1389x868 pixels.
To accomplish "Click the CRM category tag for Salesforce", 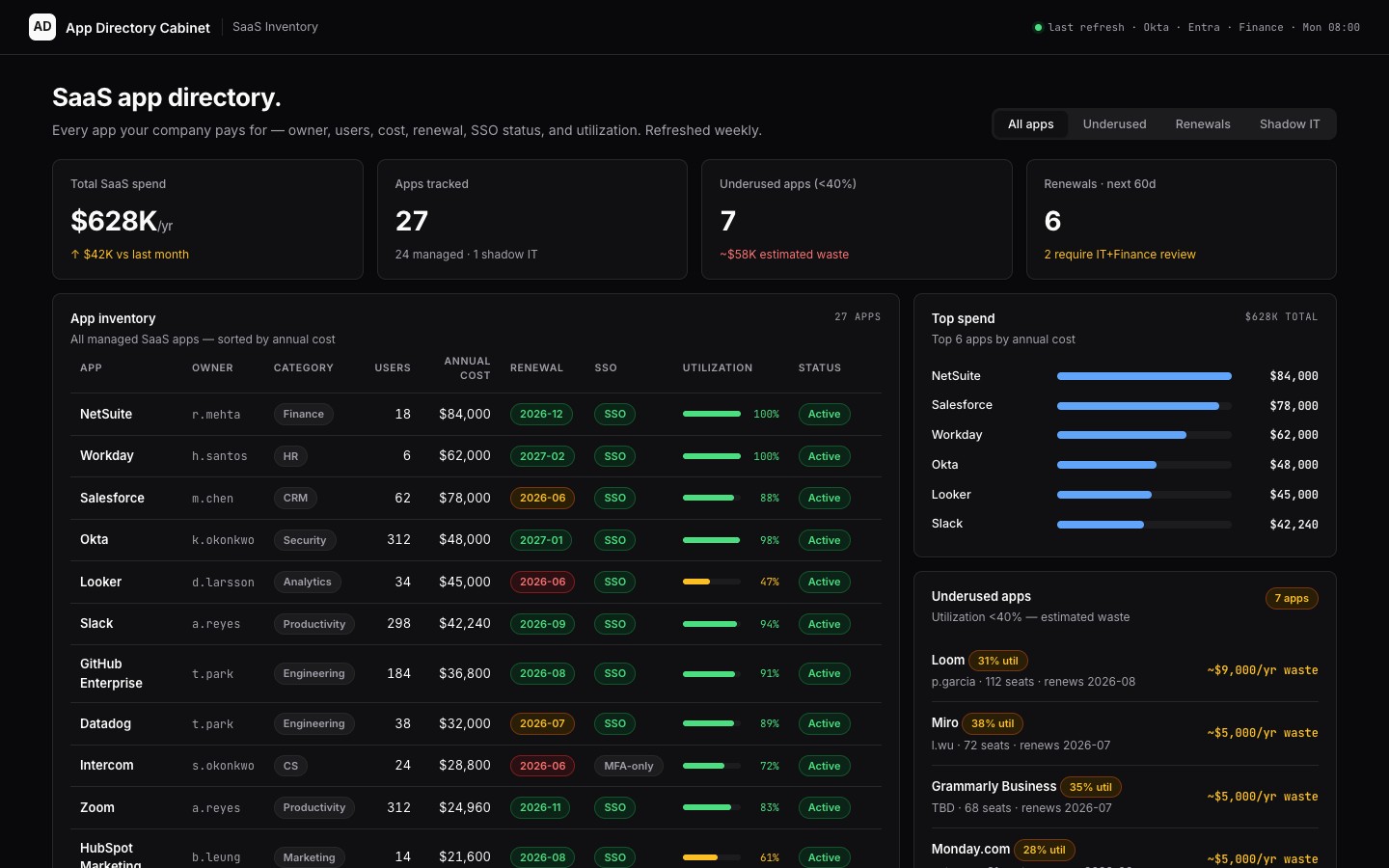I will coord(295,498).
